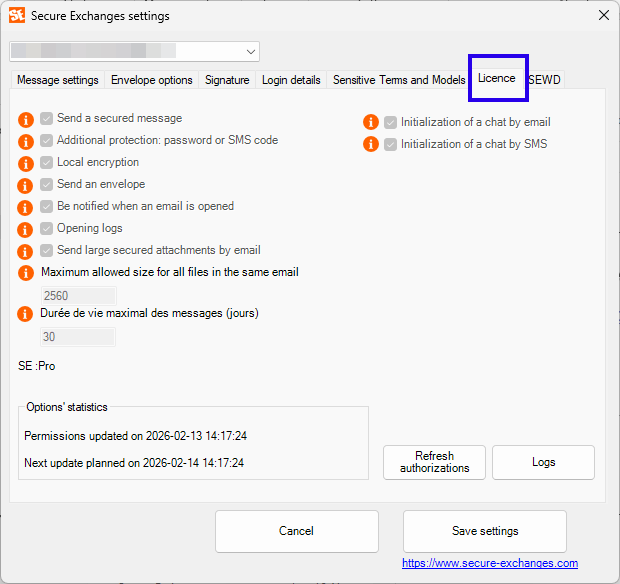
Task: Toggle Be notified when email is opened
Action: pos(47,206)
